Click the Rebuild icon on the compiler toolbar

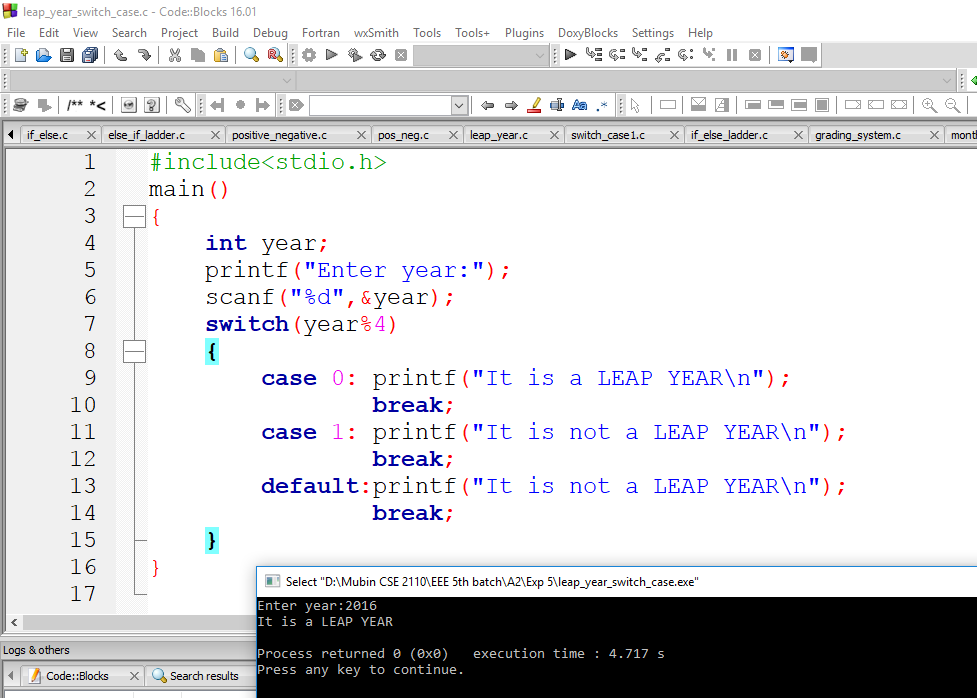click(x=377, y=55)
